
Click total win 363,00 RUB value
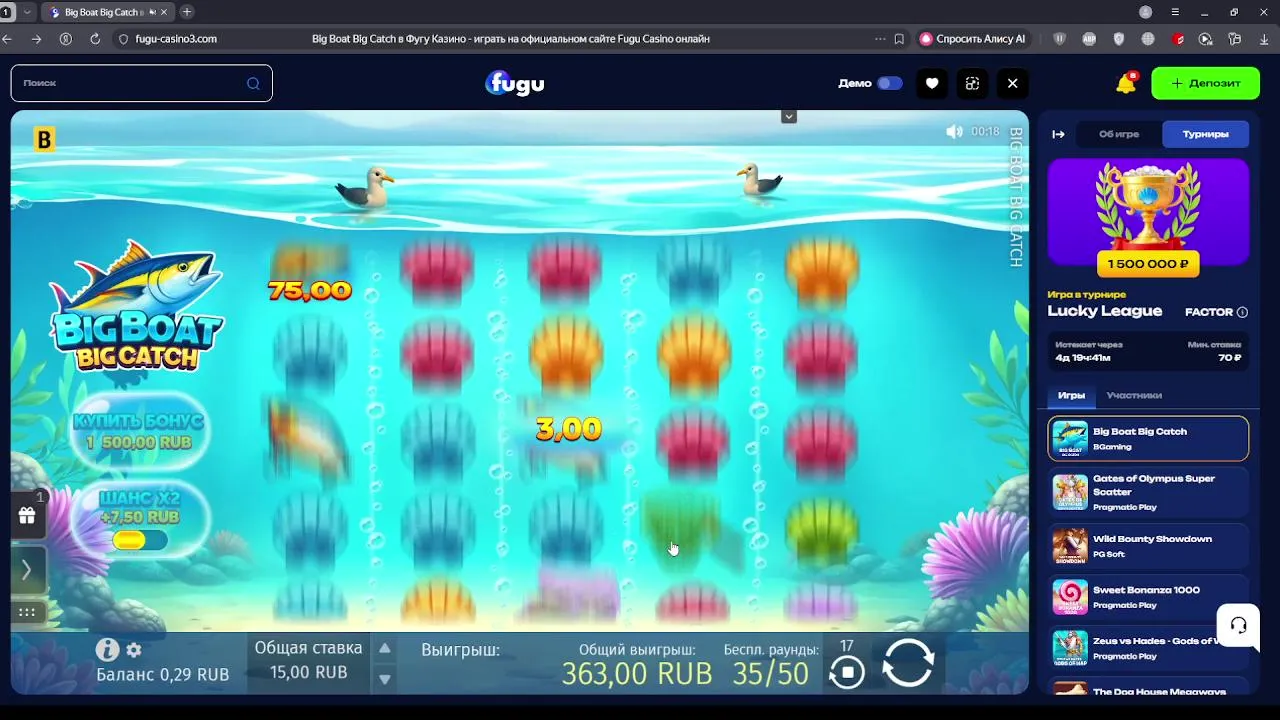click(x=637, y=674)
